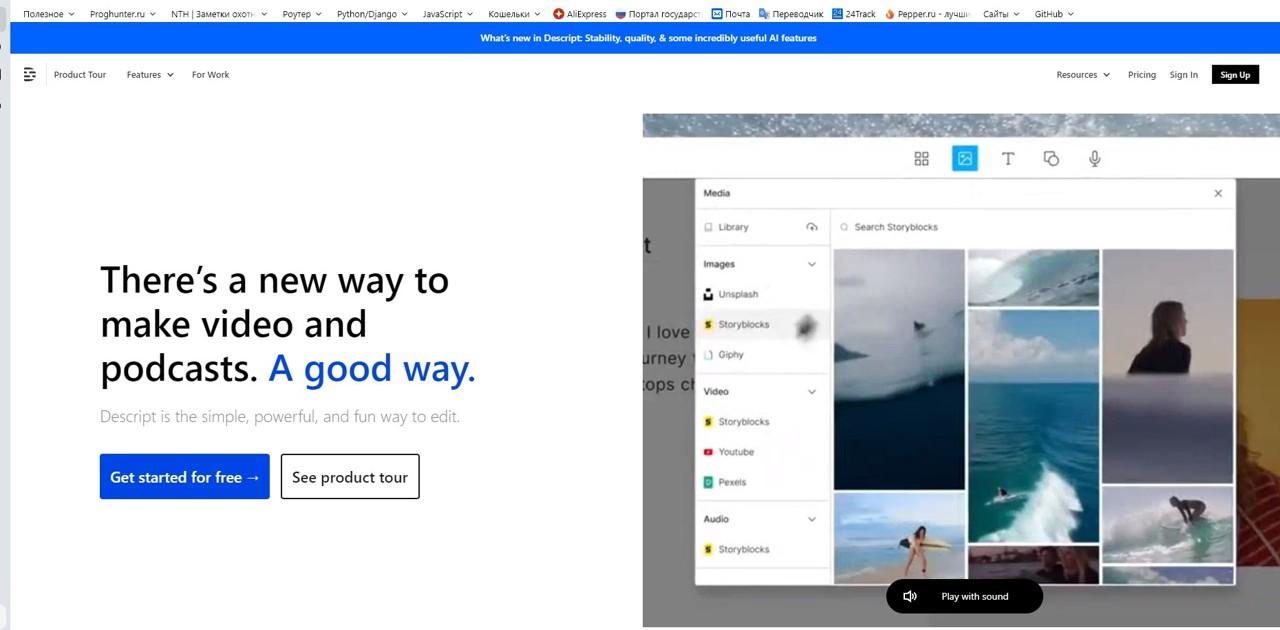This screenshot has height=630, width=1280.
Task: Open the NTH Заметки охотника bookmarks folder
Action: pyautogui.click(x=219, y=14)
